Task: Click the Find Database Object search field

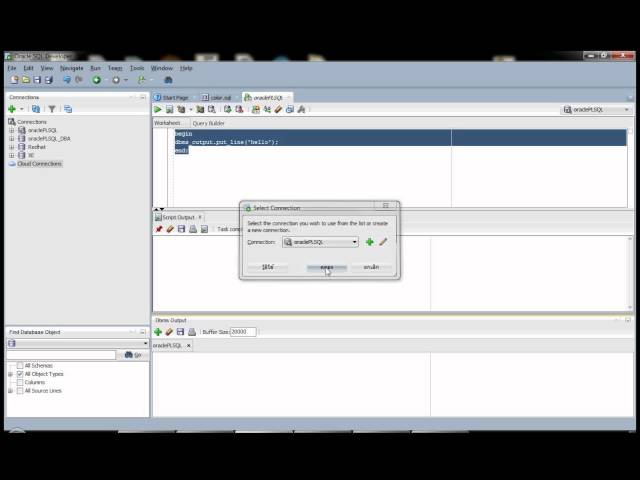Action: click(61, 355)
